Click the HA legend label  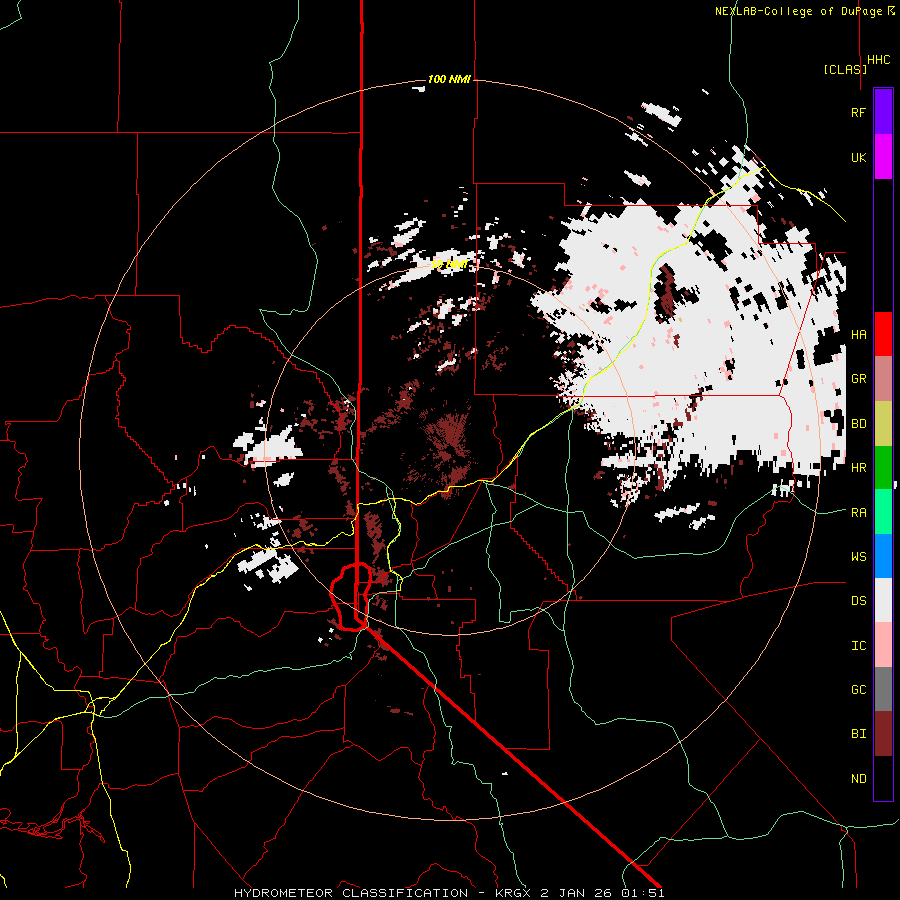[x=858, y=335]
